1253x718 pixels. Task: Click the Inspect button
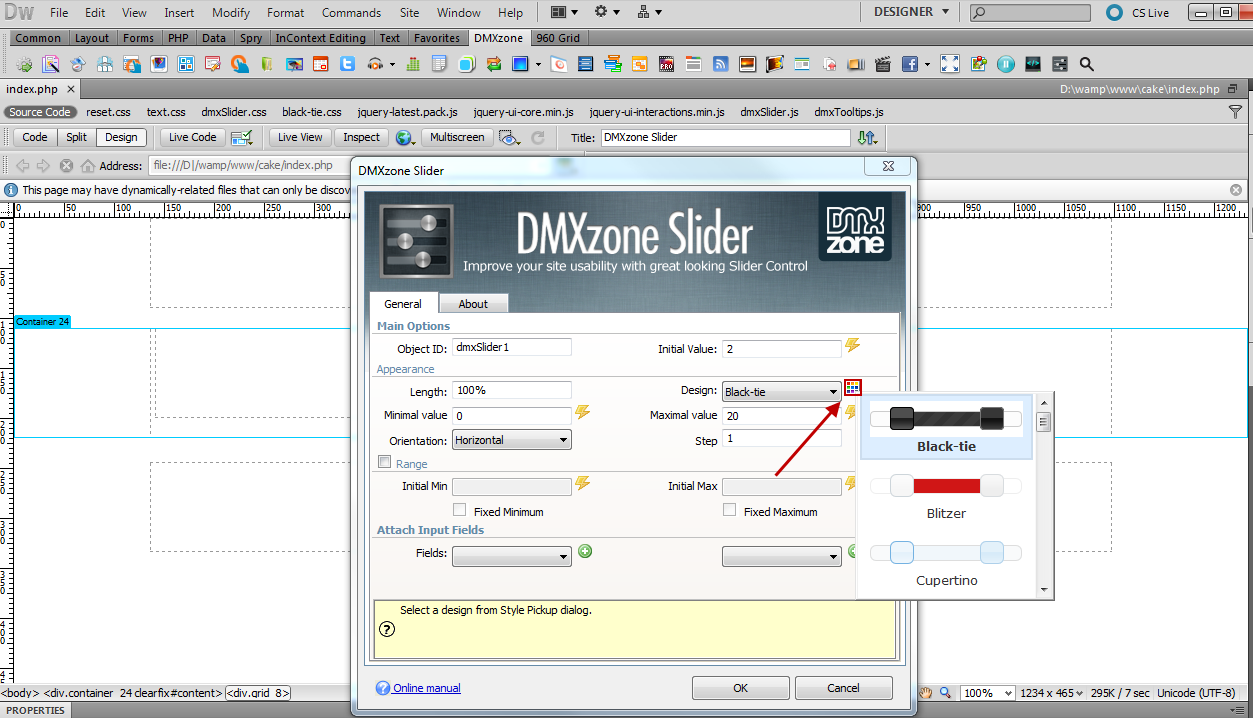(x=361, y=138)
